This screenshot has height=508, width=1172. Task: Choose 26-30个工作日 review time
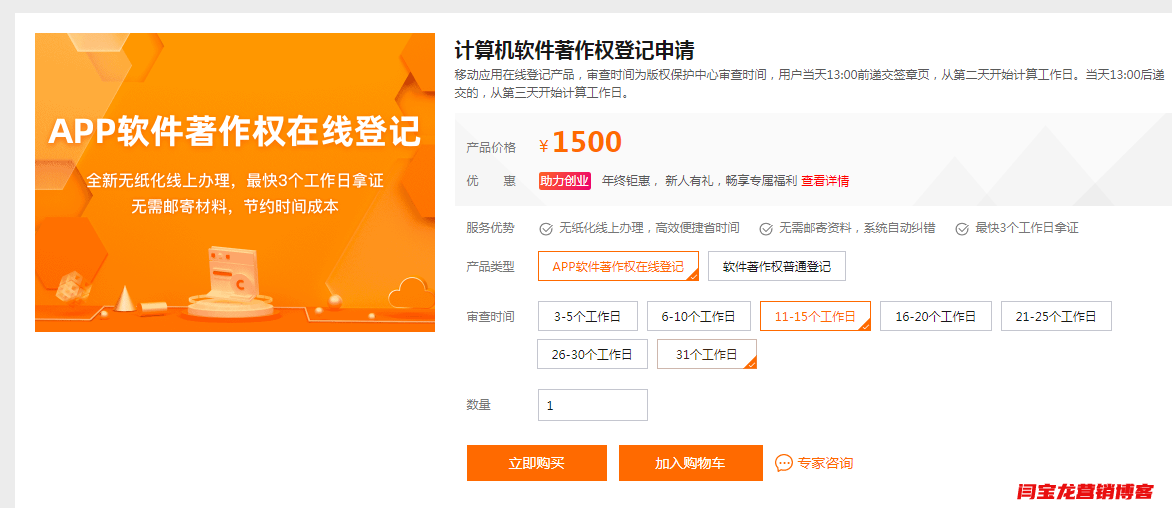point(592,354)
